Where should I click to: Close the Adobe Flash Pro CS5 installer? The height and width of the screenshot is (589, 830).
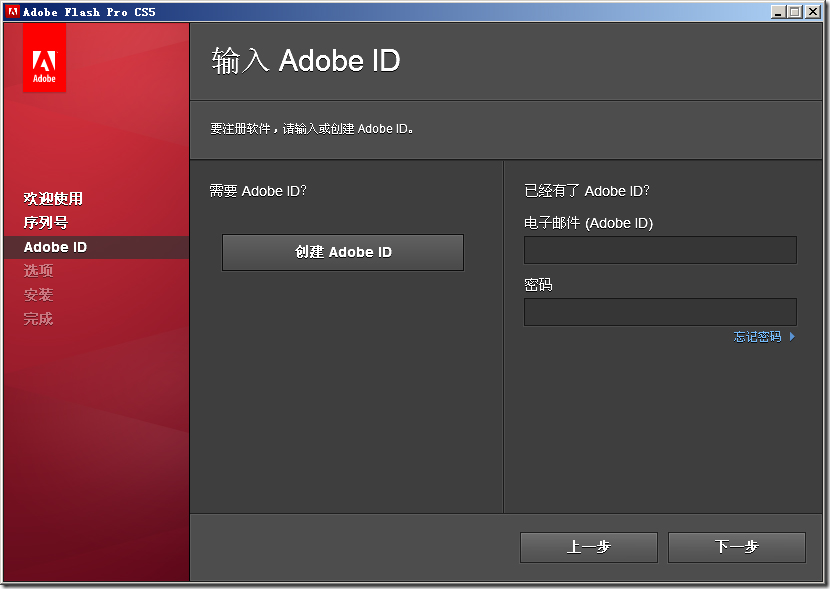[x=813, y=12]
